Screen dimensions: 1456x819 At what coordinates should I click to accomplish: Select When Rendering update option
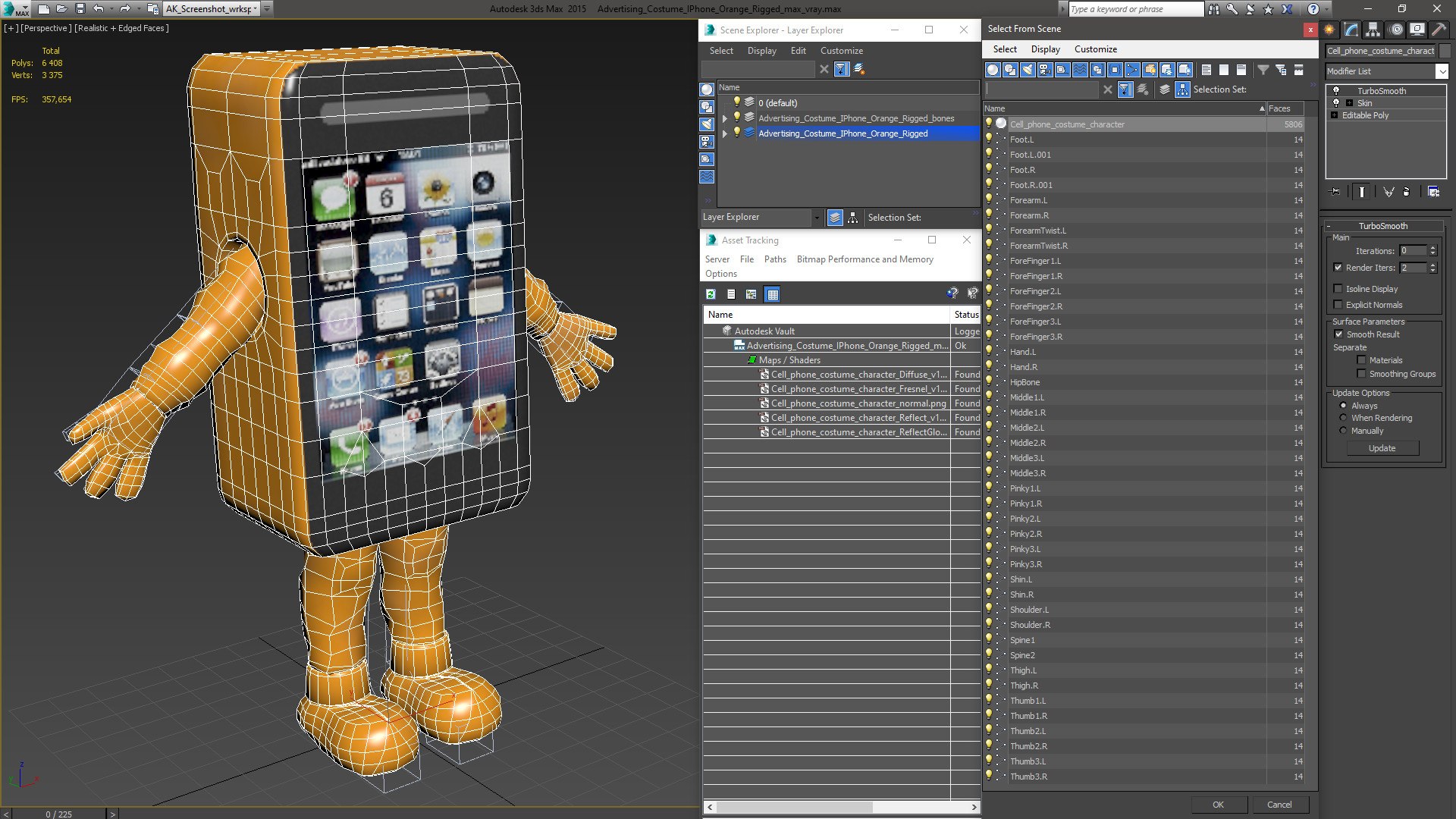coord(1343,418)
